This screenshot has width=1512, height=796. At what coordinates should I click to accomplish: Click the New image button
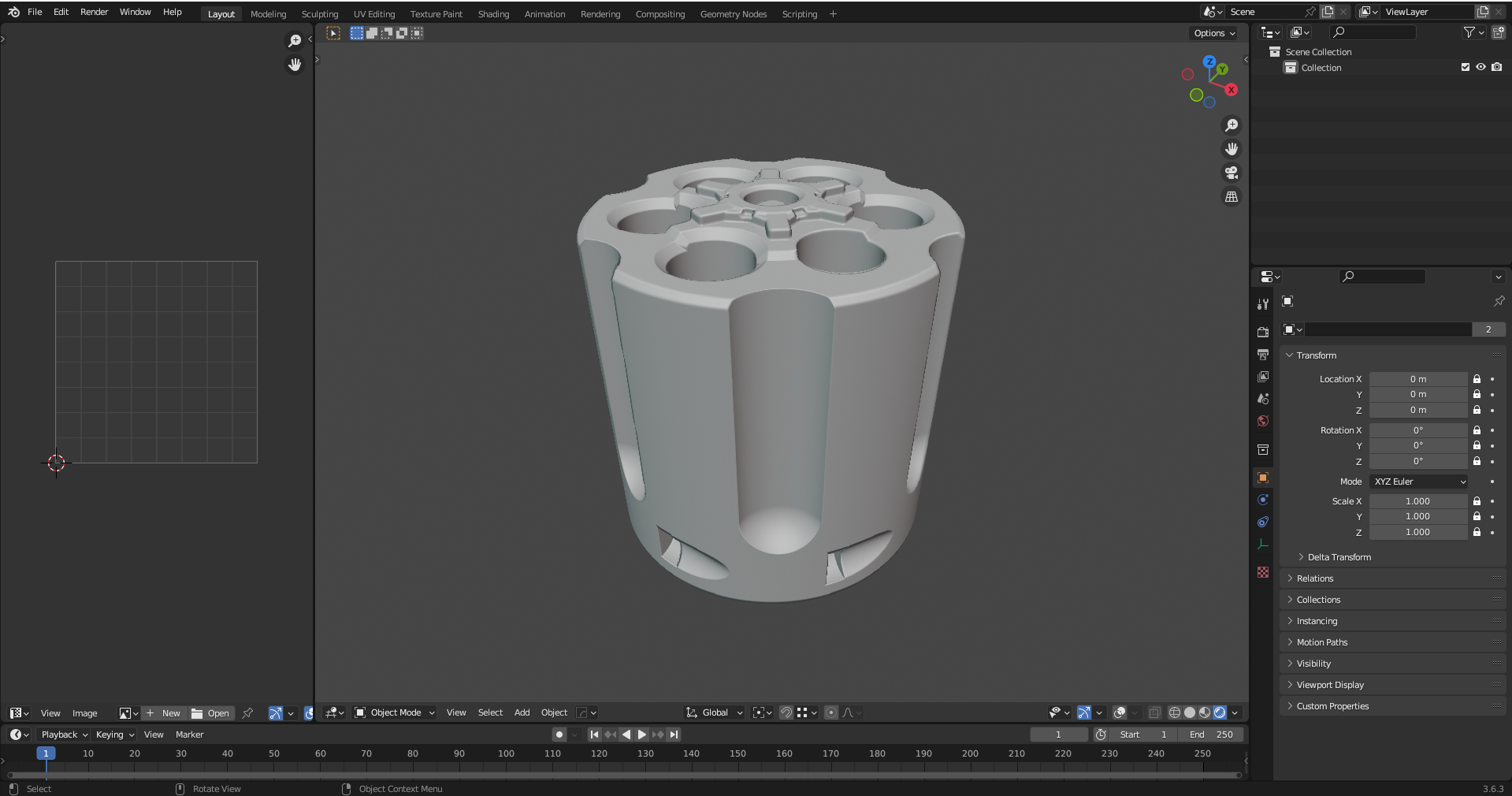(x=164, y=713)
